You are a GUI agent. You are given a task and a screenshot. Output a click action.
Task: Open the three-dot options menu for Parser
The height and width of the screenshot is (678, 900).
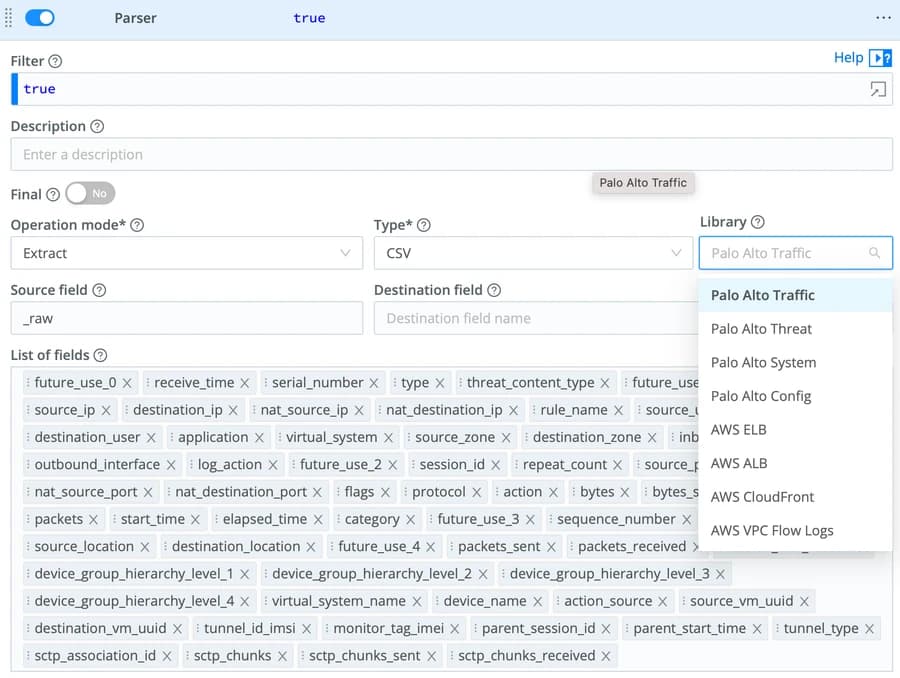click(x=882, y=18)
